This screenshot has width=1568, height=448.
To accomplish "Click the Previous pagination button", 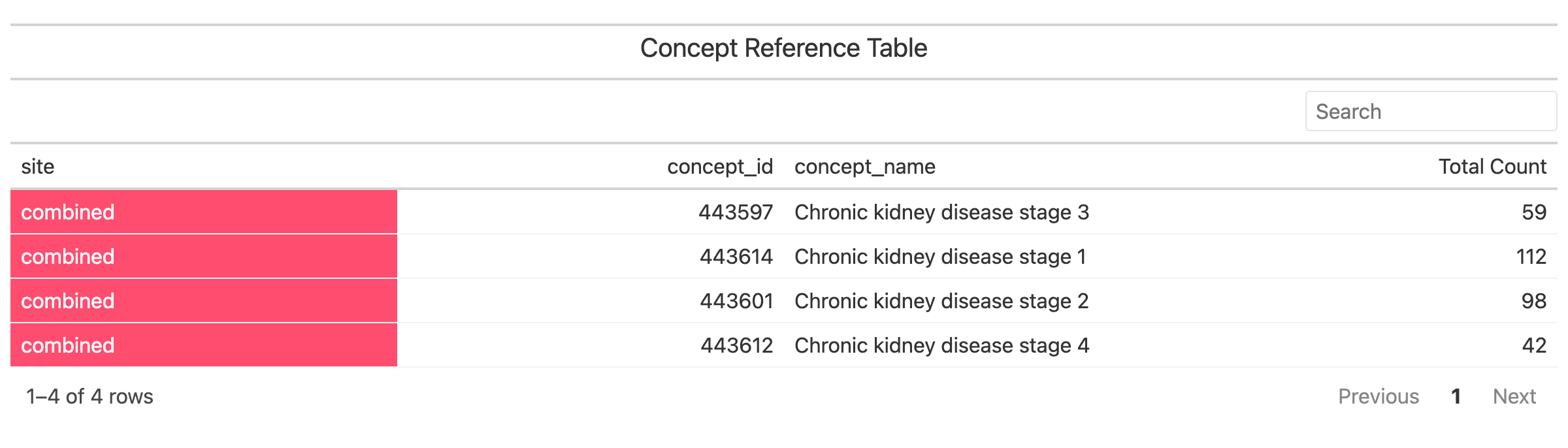I will (x=1378, y=396).
